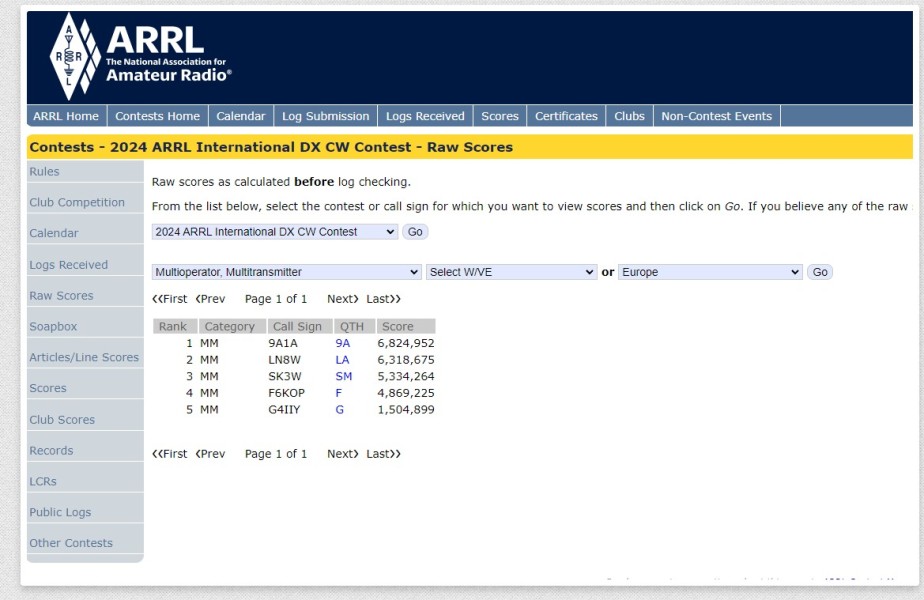Open Logs Received in top navigation bar
The height and width of the screenshot is (600, 924).
pos(425,116)
